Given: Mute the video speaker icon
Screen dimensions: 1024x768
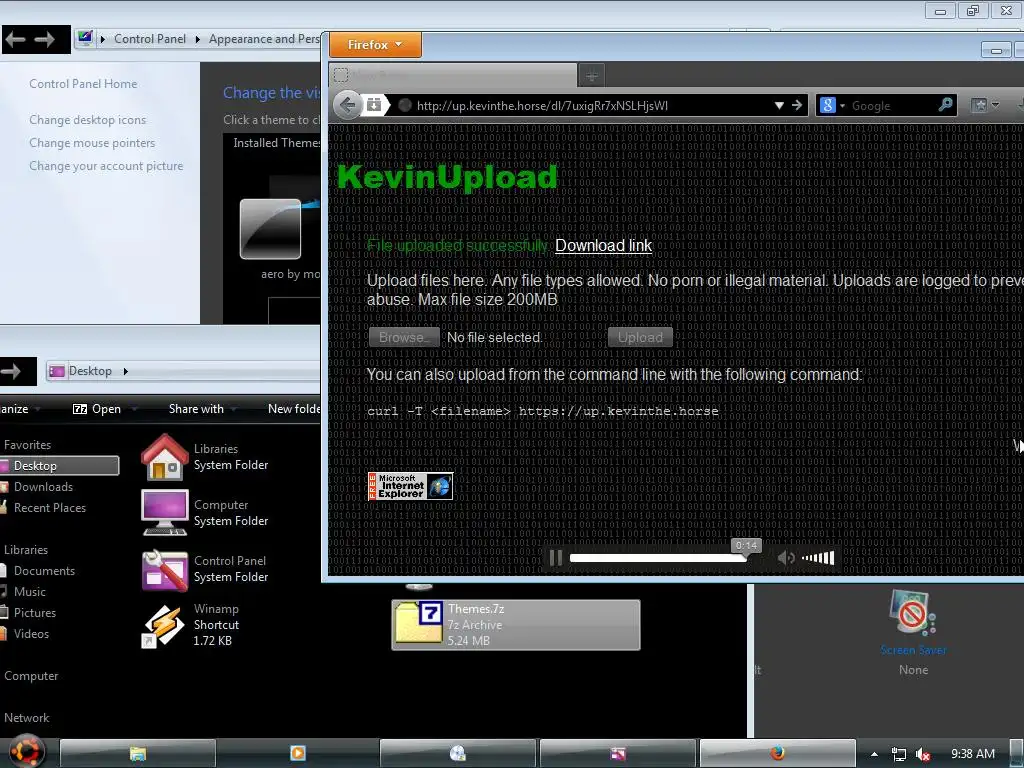Looking at the screenshot, I should (786, 558).
